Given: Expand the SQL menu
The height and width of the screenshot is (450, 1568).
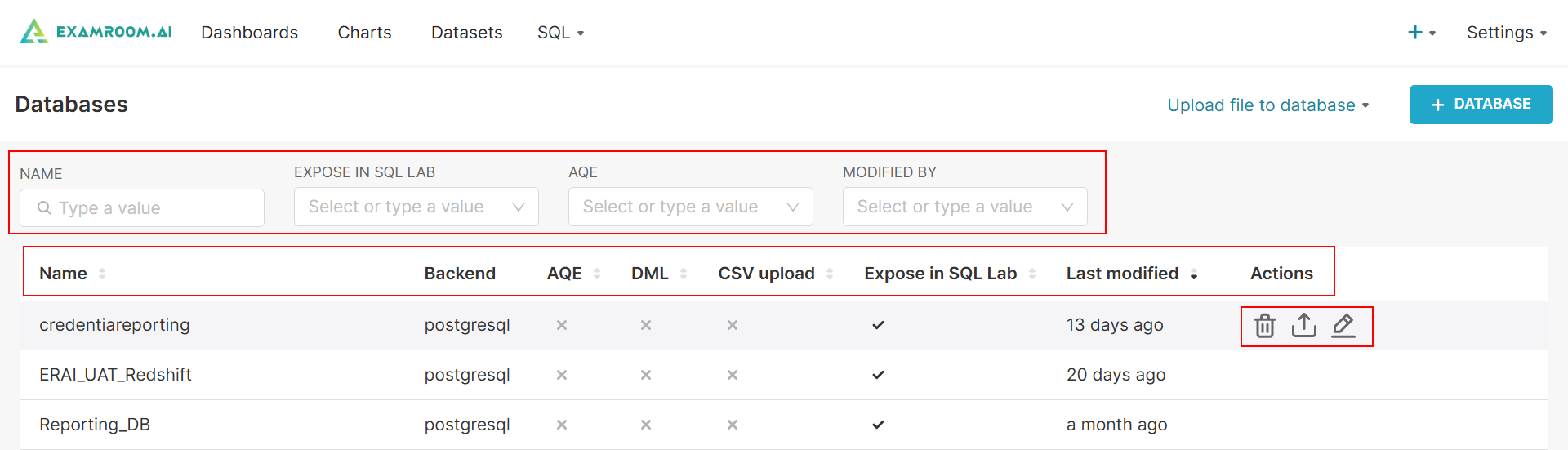Looking at the screenshot, I should click(x=560, y=33).
